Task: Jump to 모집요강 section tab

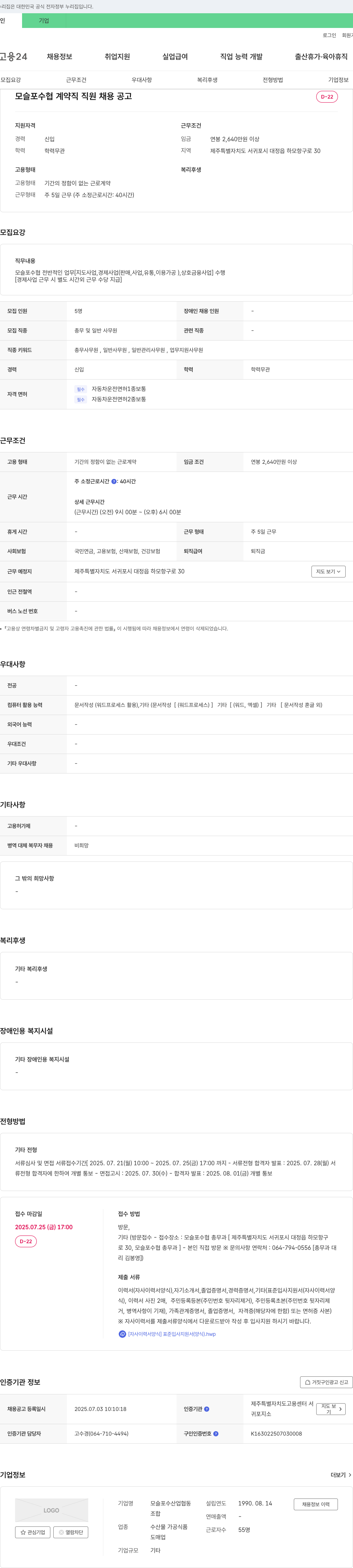Action: [11, 80]
